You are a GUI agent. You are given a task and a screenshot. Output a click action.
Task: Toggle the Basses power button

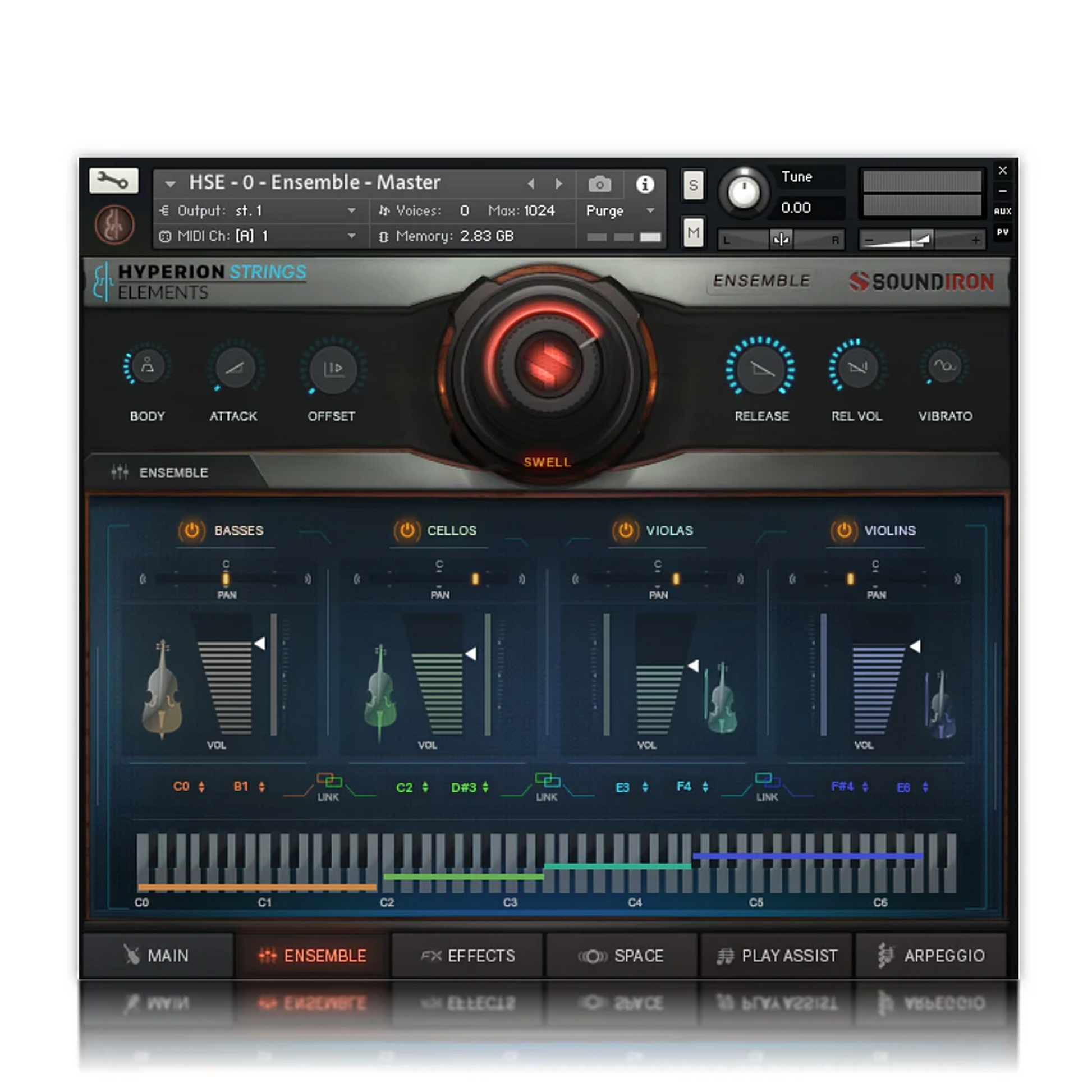click(191, 530)
